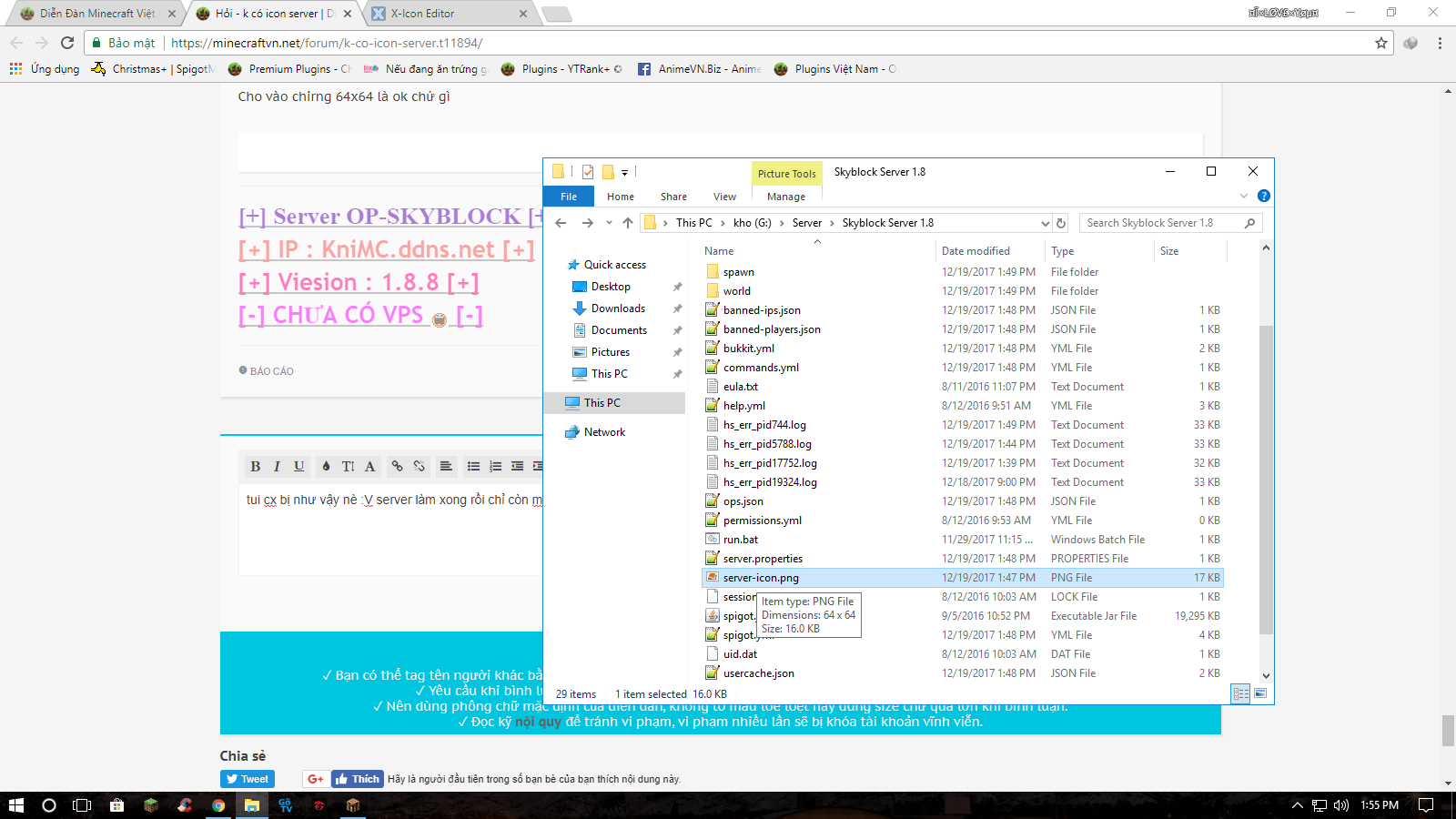Click the unordered bullet list icon

coord(473,466)
